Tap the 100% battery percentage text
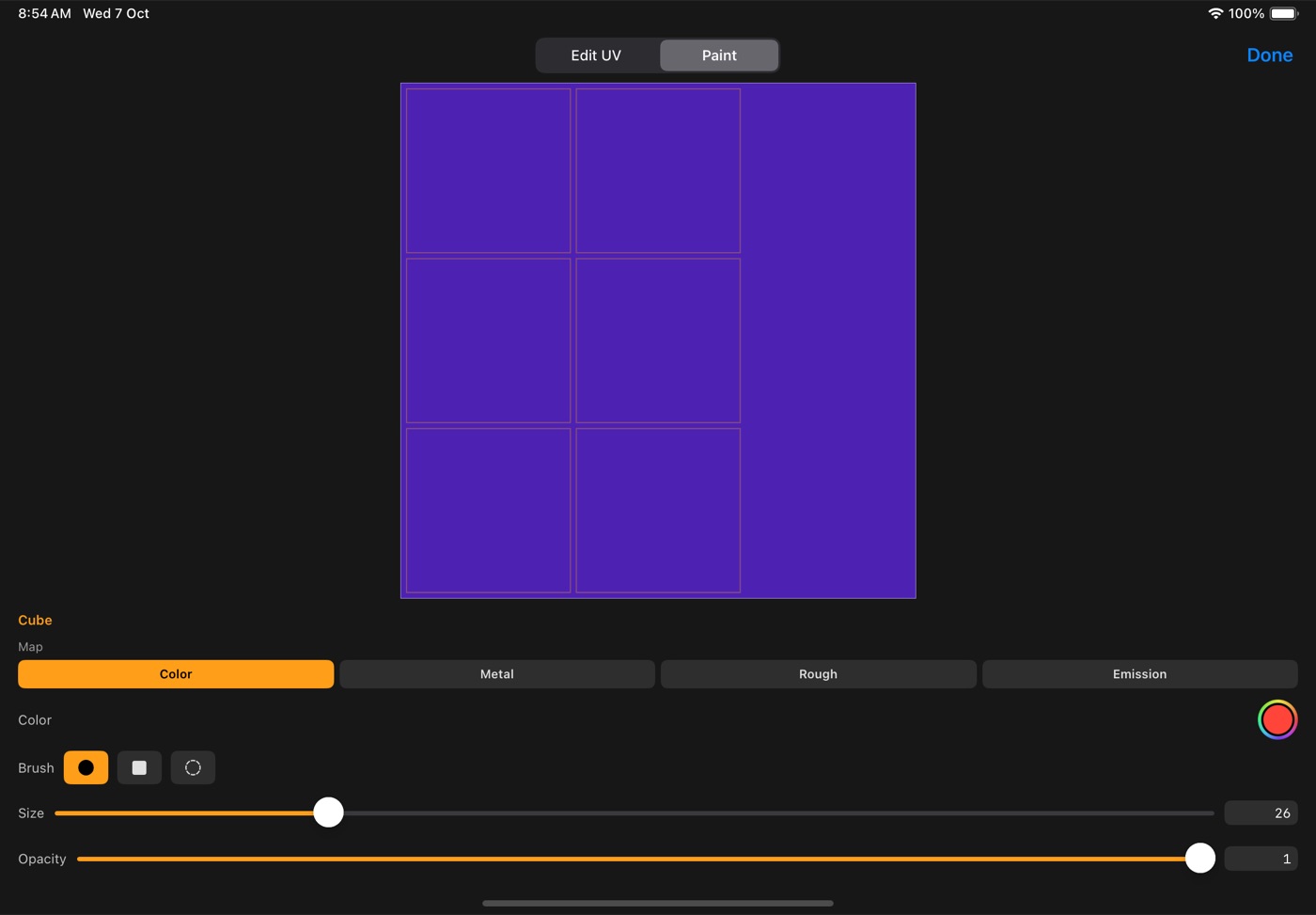The width and height of the screenshot is (1316, 915). click(1245, 13)
